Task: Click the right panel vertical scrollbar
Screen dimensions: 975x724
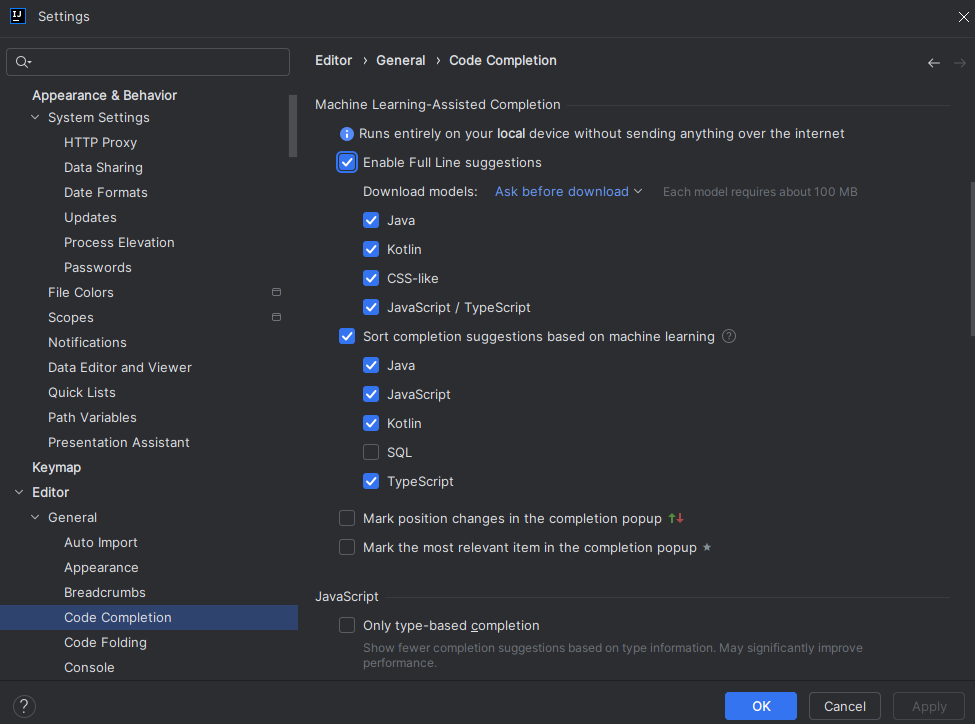Action: pos(971,259)
